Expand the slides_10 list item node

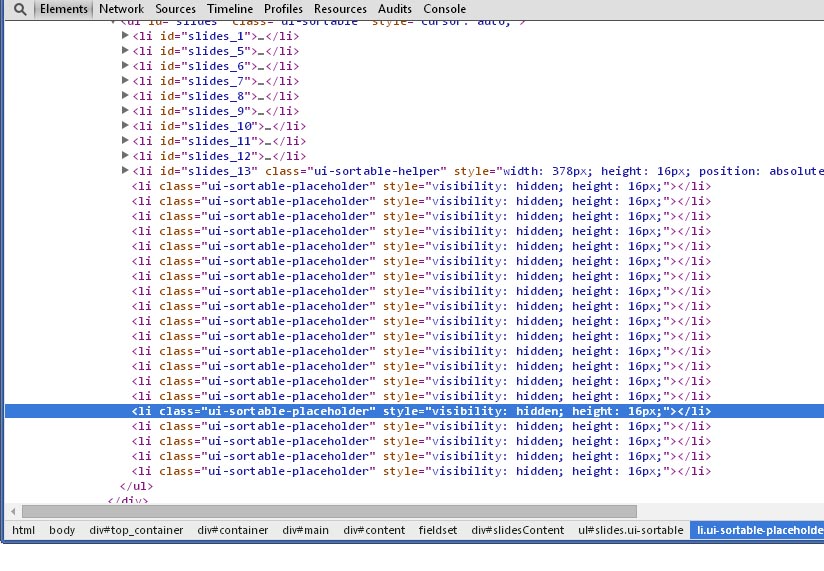click(x=125, y=126)
